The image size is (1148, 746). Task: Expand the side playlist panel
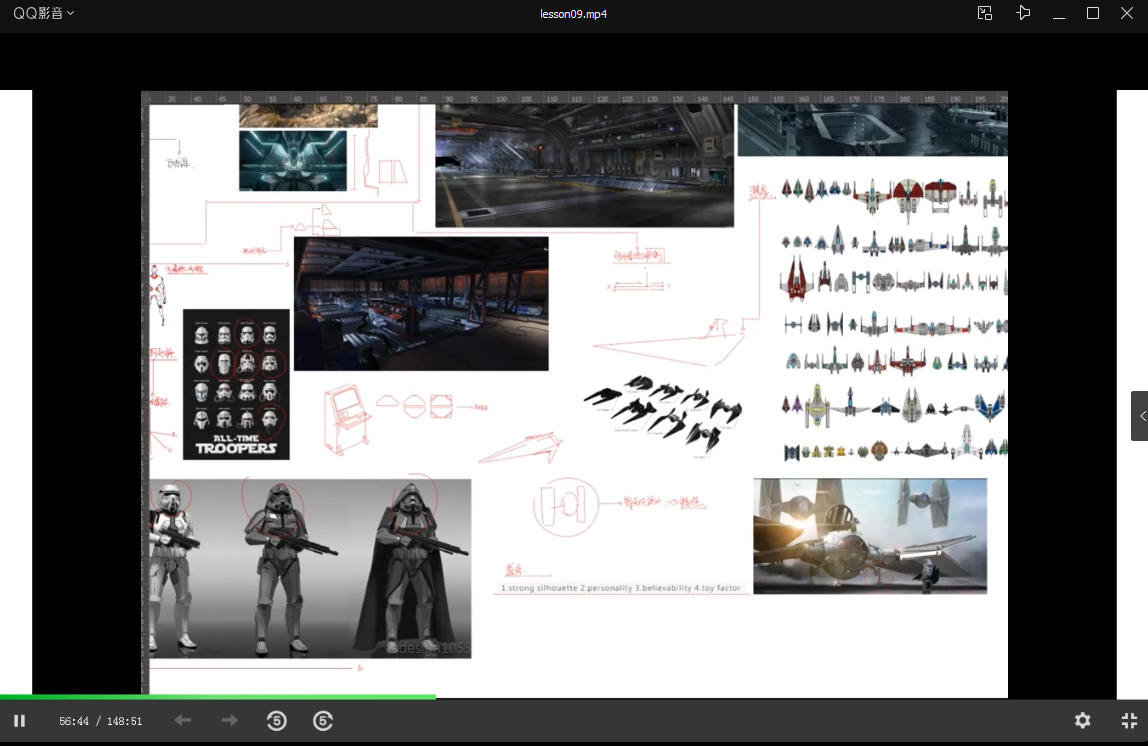(1140, 416)
